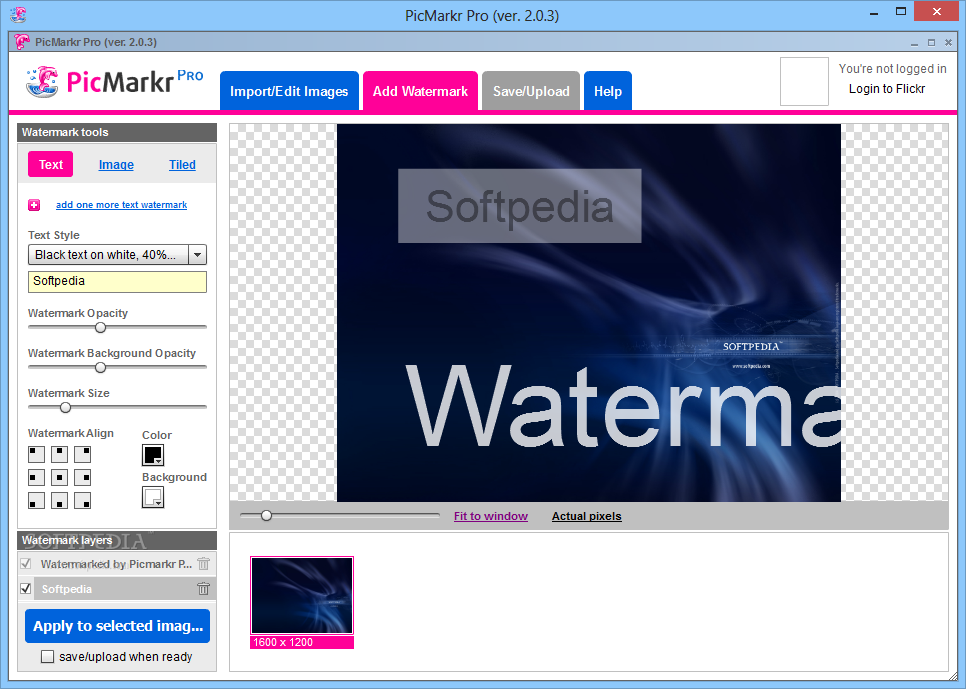Align watermark to bottom-left
The width and height of the screenshot is (966, 689).
[36, 500]
